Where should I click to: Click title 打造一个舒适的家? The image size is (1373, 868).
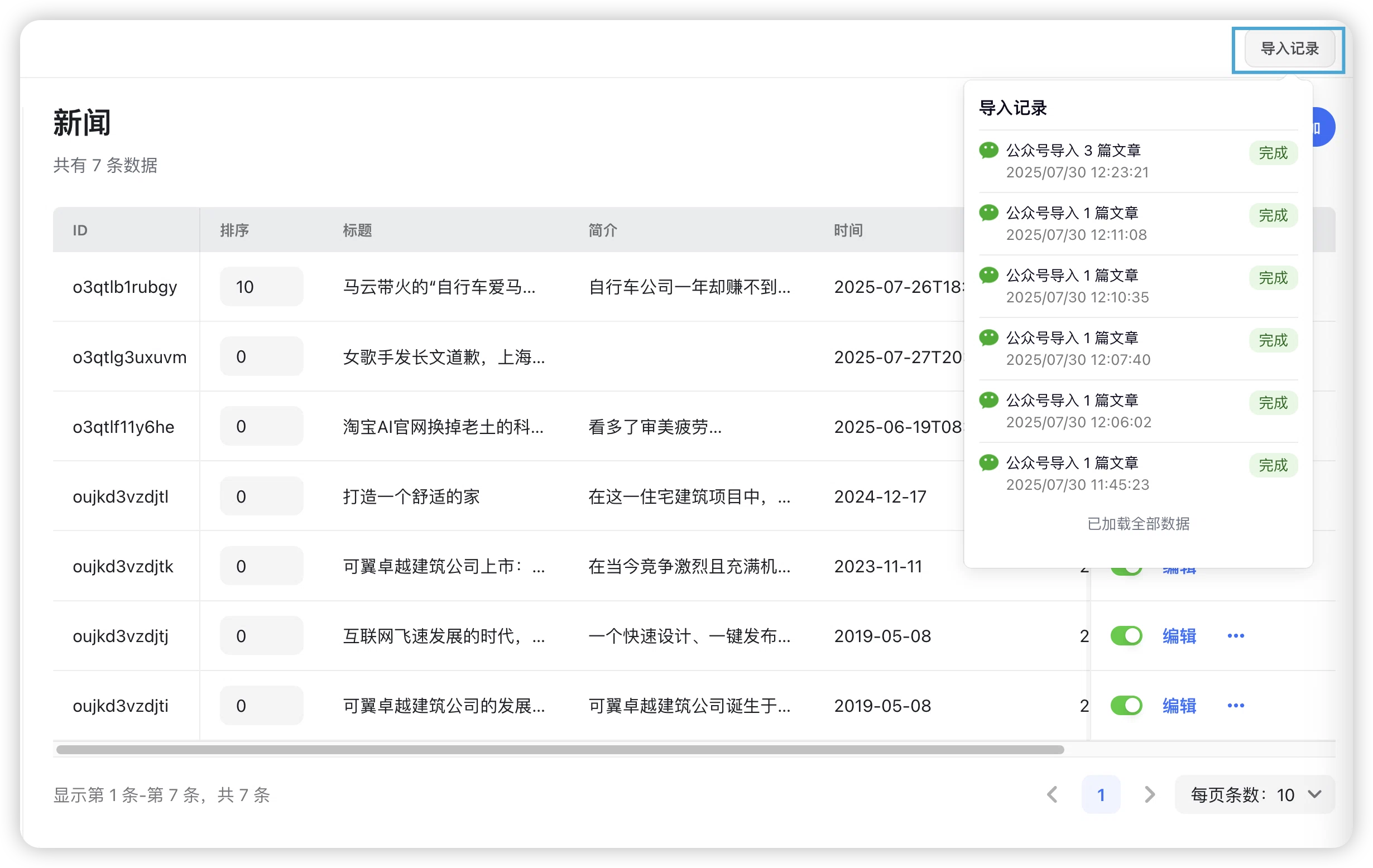click(x=411, y=496)
